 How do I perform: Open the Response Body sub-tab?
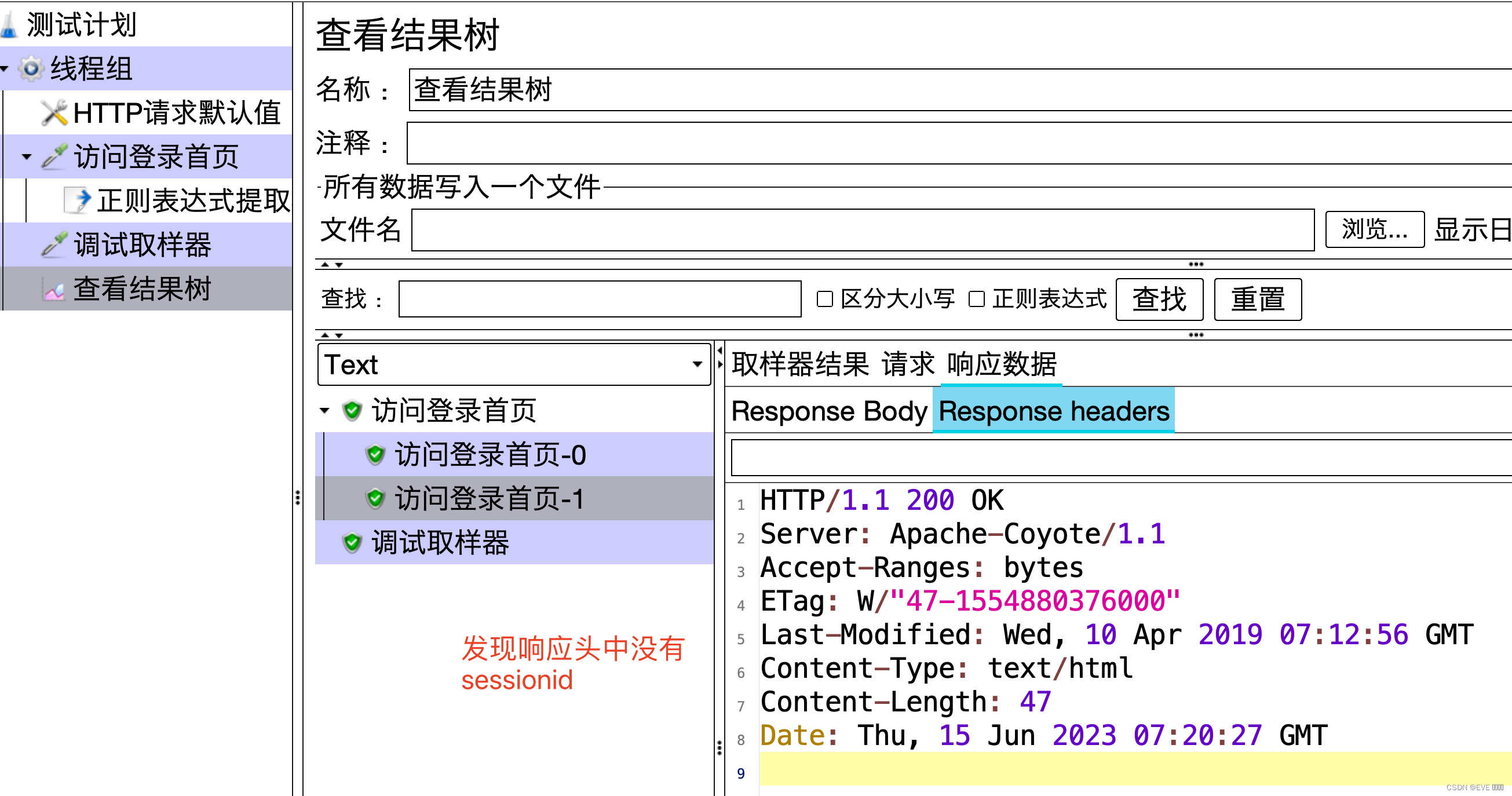(830, 411)
